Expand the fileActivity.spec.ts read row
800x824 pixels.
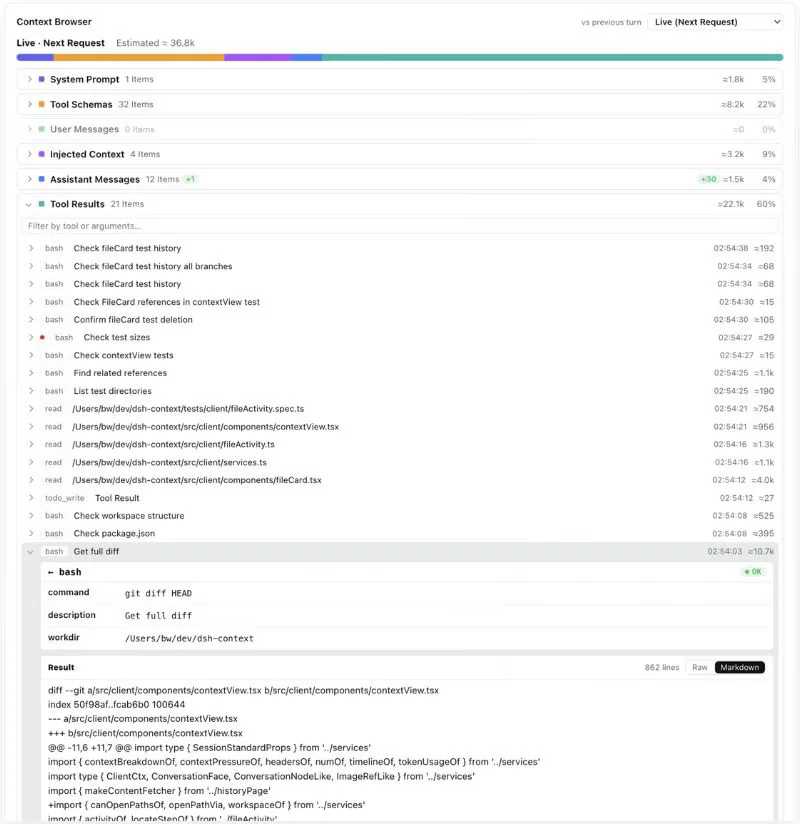(x=31, y=409)
